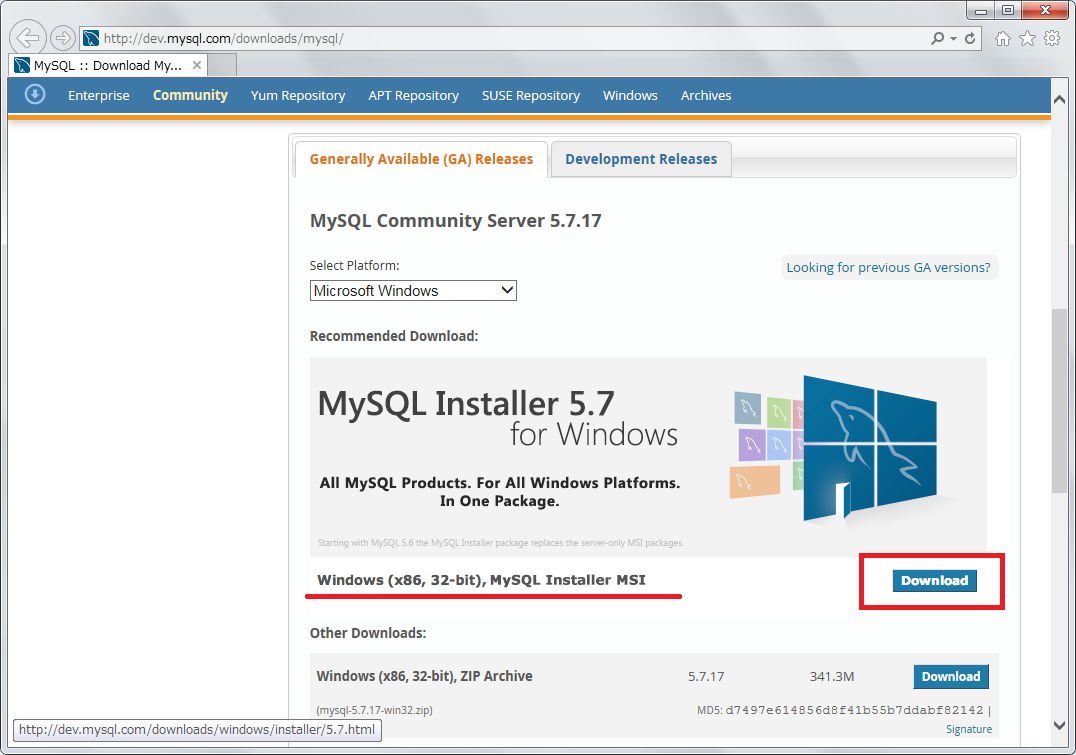Open the Yum Repository menu item
The height and width of the screenshot is (755, 1076).
pos(297,96)
